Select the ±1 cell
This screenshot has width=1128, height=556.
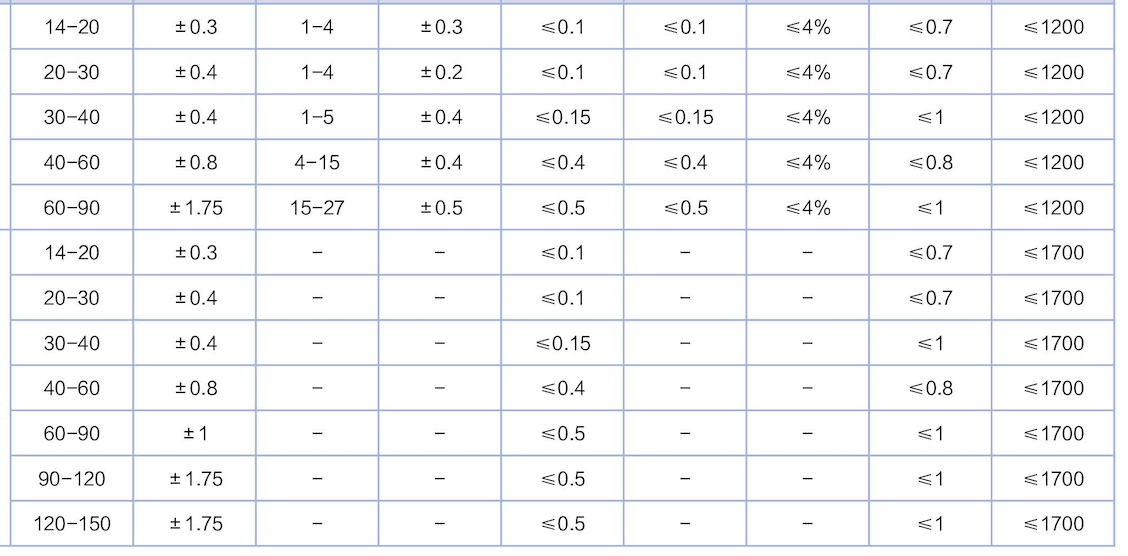[195, 434]
